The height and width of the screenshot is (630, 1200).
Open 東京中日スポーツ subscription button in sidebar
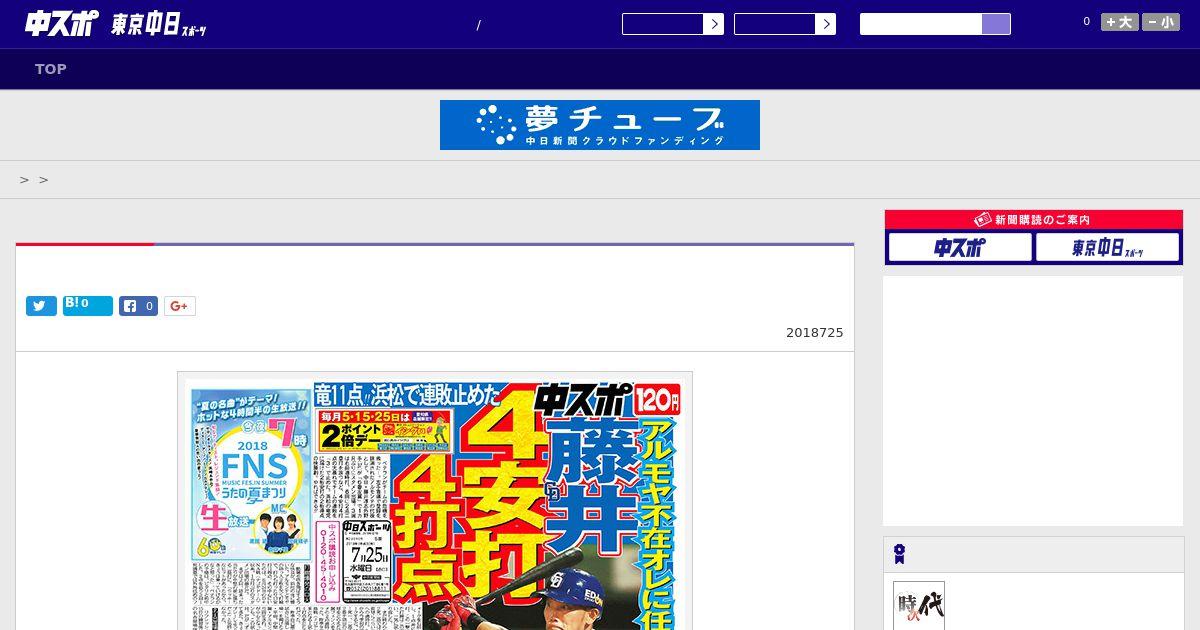click(x=1107, y=247)
